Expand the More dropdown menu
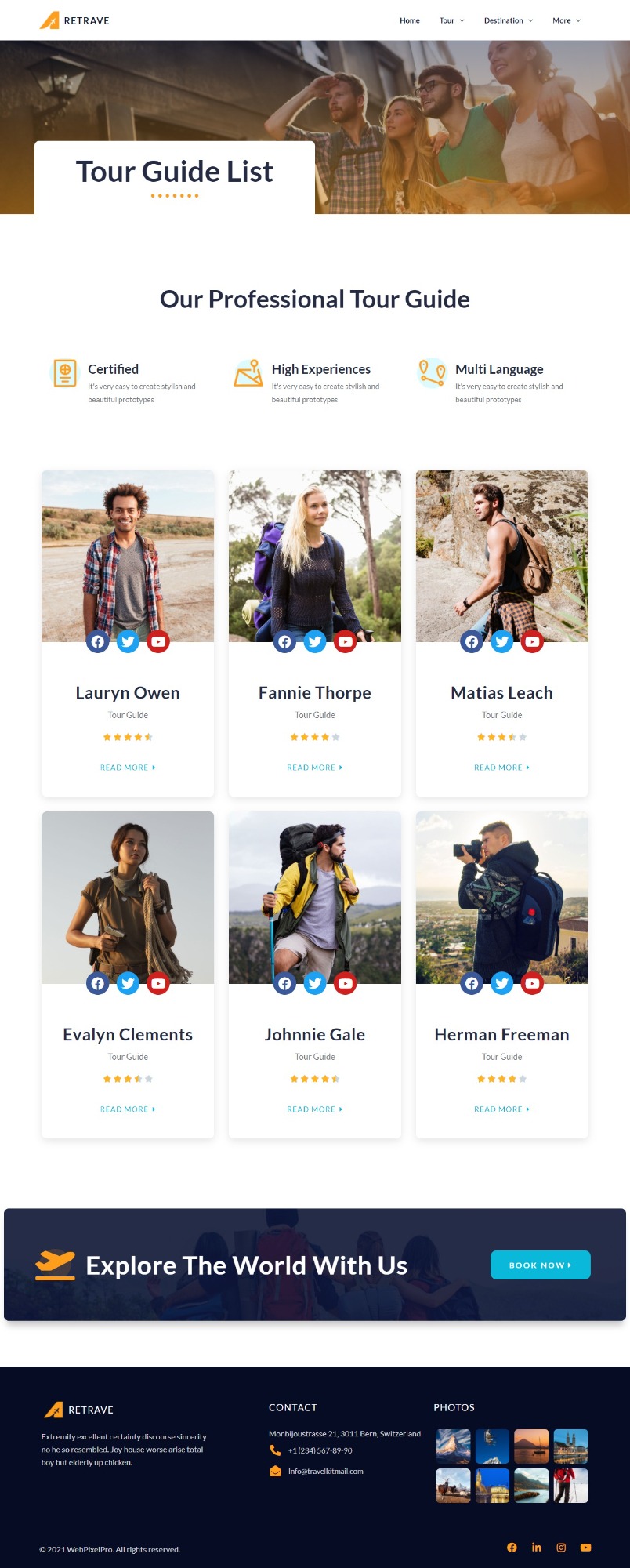The height and width of the screenshot is (1568, 630). pyautogui.click(x=567, y=20)
